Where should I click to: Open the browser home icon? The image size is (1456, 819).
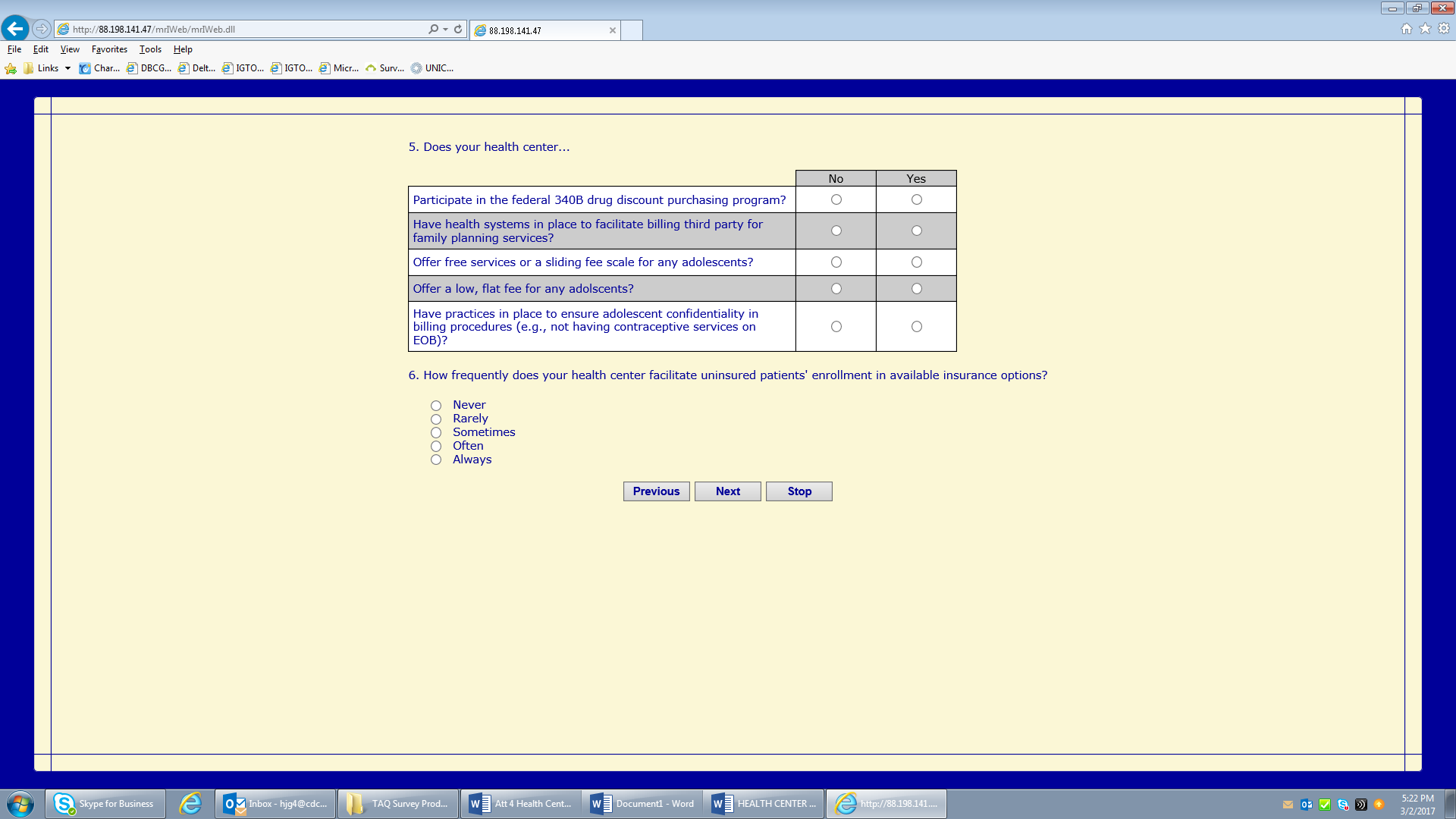pos(1407,29)
